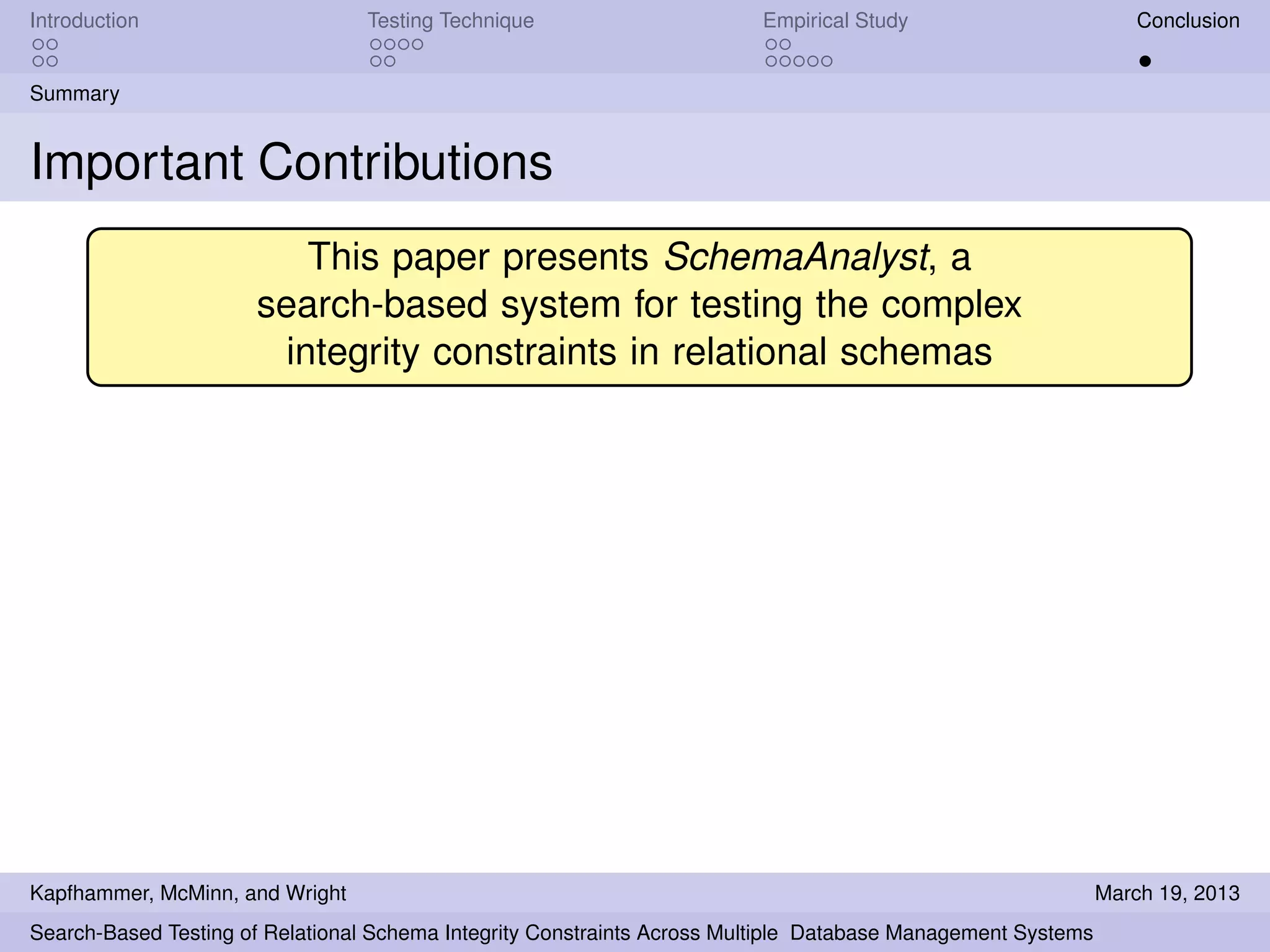This screenshot has width=1270, height=952.
Task: Click authors 'Kapfhammer, McMinn, and Wright'
Action: click(188, 893)
